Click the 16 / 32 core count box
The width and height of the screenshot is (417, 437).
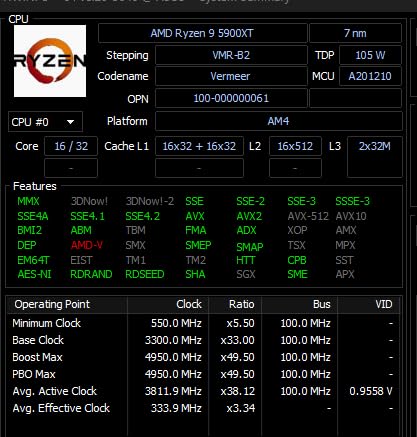click(x=71, y=146)
